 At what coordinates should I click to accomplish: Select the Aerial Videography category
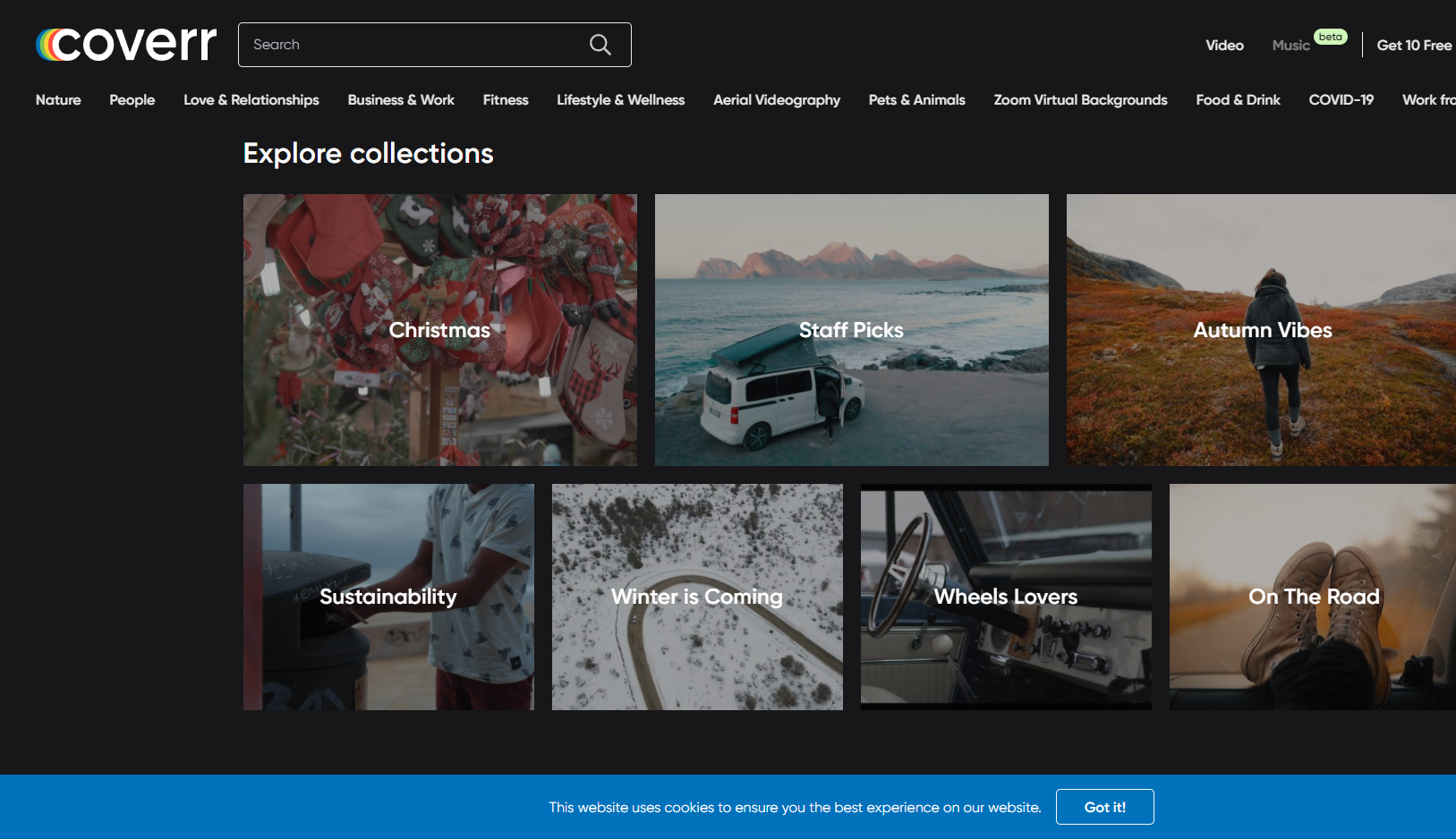[x=777, y=100]
